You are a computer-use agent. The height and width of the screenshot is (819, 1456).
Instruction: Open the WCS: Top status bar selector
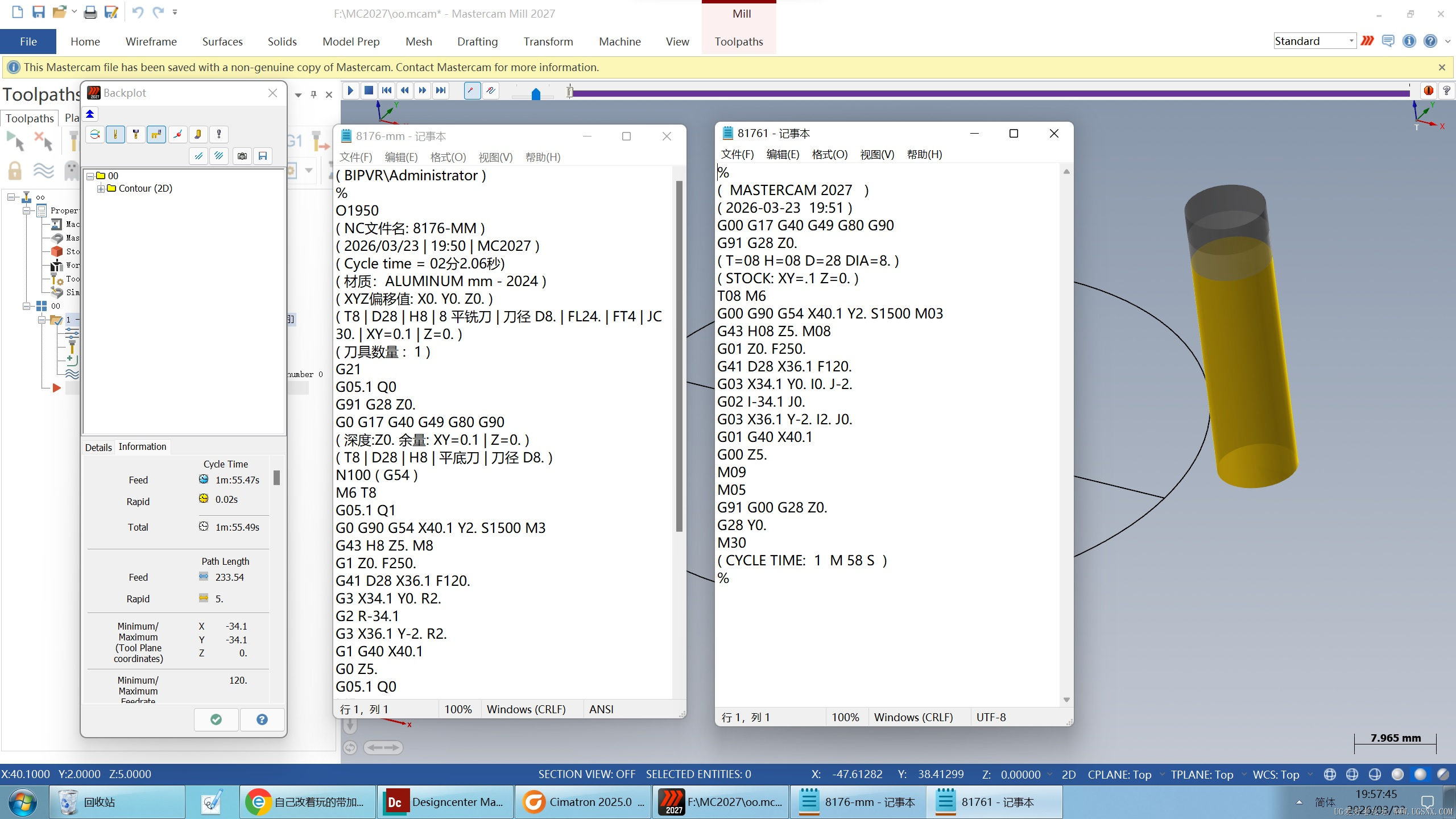pyautogui.click(x=1276, y=775)
